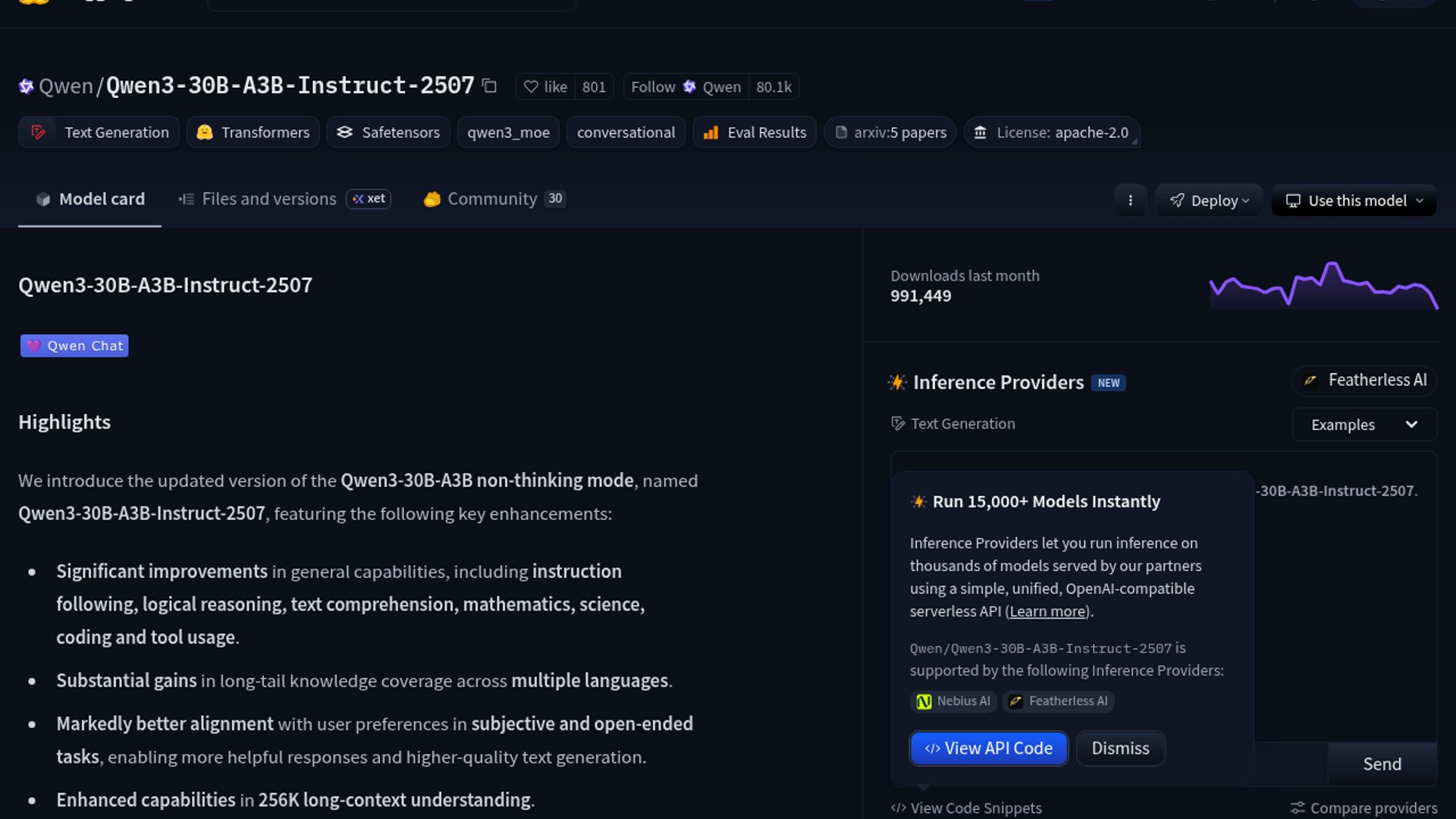Dismiss the Inference Providers popup
The height and width of the screenshot is (819, 1456).
(x=1120, y=748)
